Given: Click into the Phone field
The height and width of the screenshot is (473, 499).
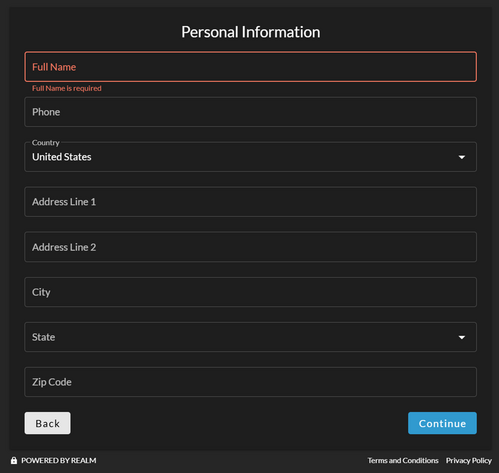Looking at the screenshot, I should click(250, 112).
